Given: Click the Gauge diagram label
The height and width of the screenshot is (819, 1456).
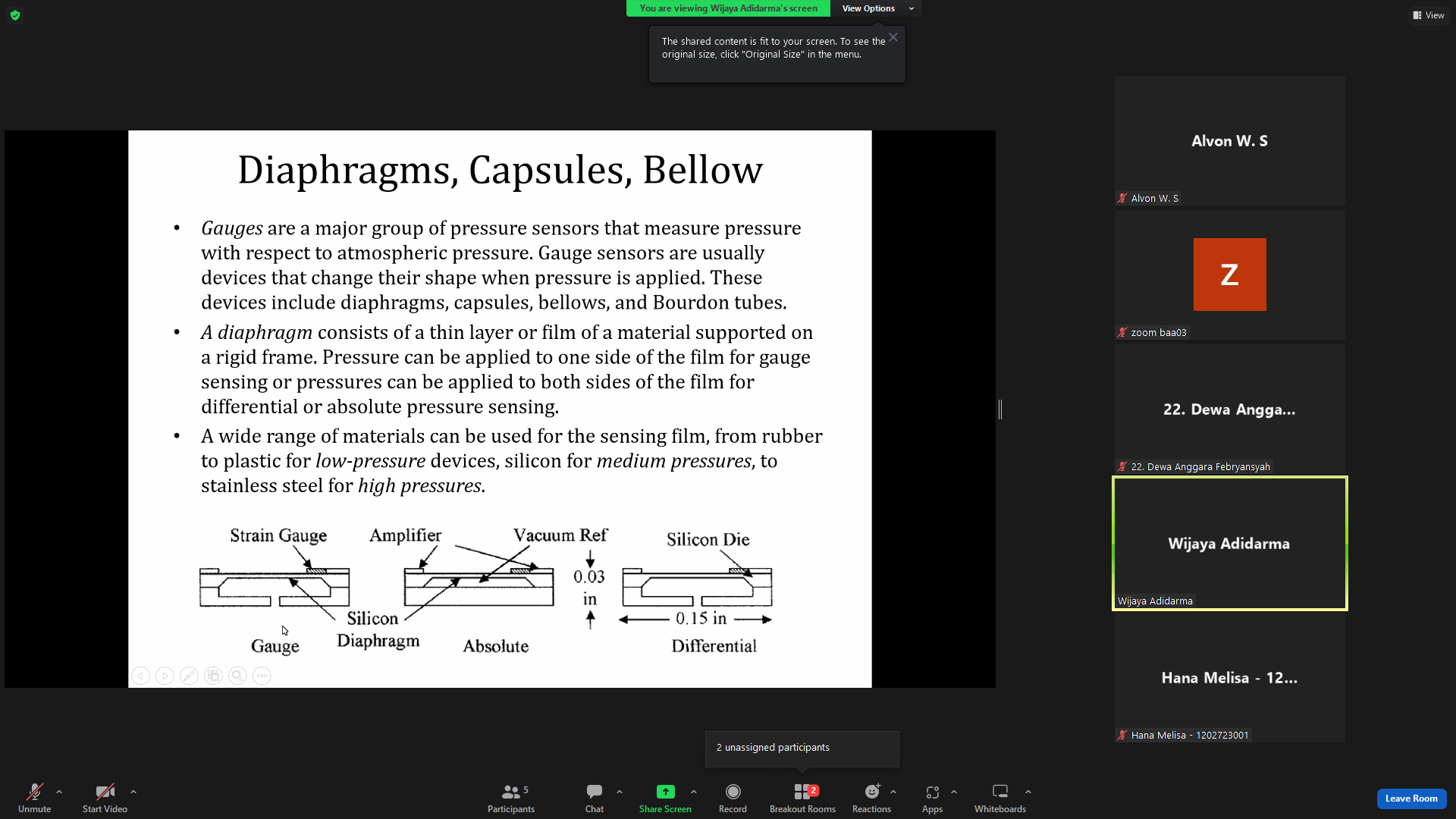Looking at the screenshot, I should [275, 646].
